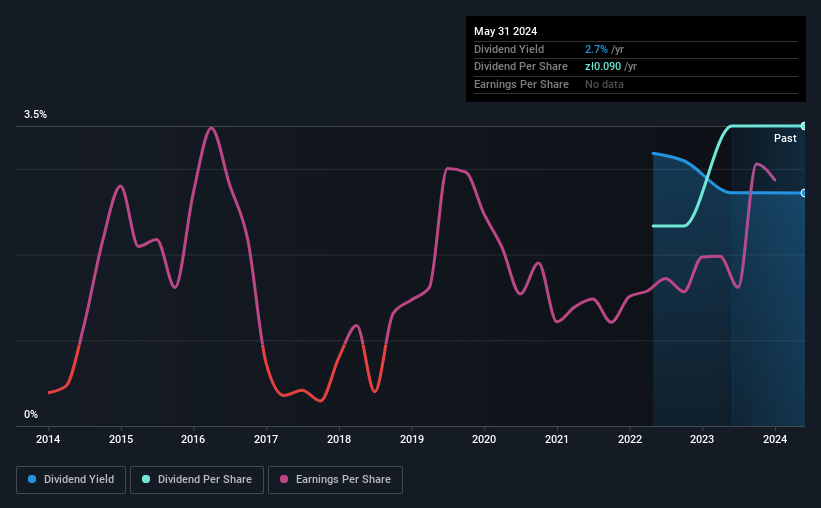Select the 2024 x-axis label

[x=775, y=439]
